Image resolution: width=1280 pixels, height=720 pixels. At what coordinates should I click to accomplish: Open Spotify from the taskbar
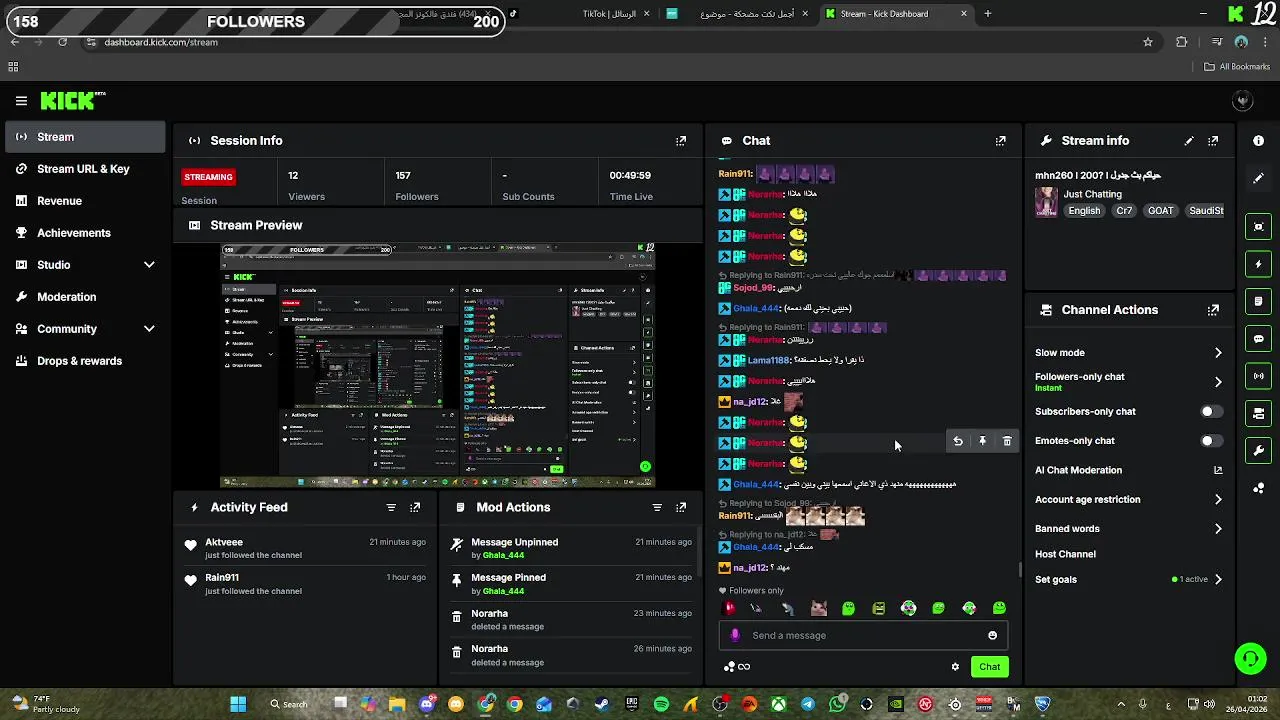coord(661,704)
